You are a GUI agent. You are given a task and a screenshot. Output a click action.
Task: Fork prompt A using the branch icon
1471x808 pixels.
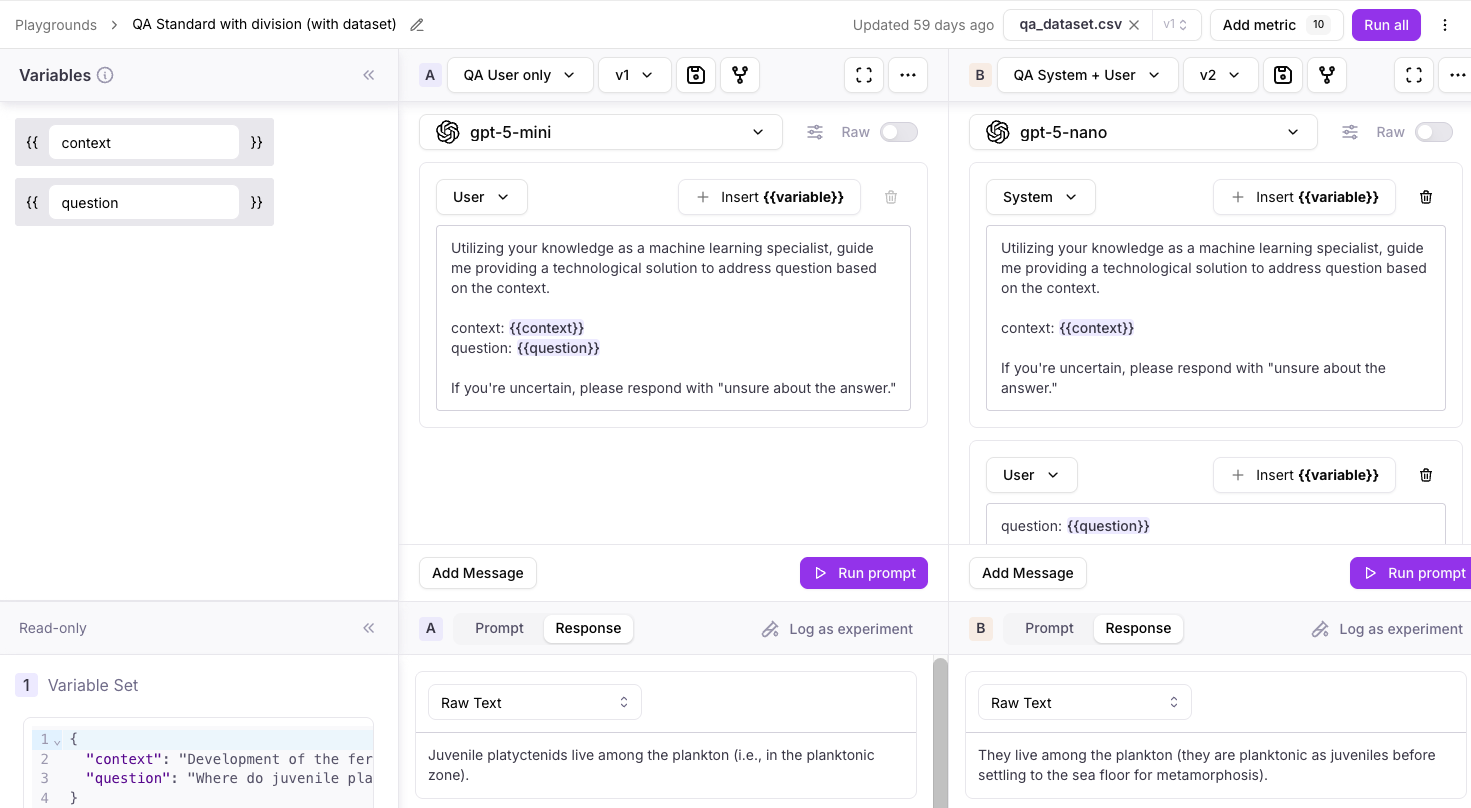[740, 75]
